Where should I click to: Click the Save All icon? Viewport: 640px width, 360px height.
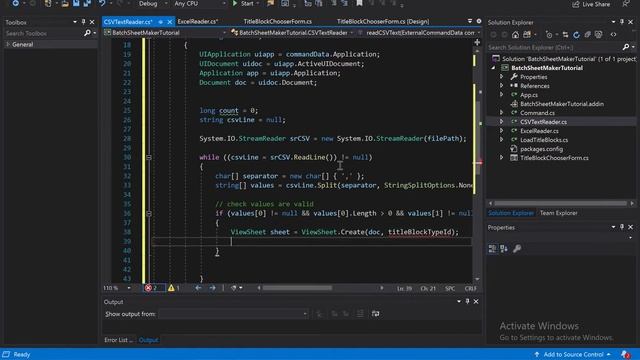87,3
